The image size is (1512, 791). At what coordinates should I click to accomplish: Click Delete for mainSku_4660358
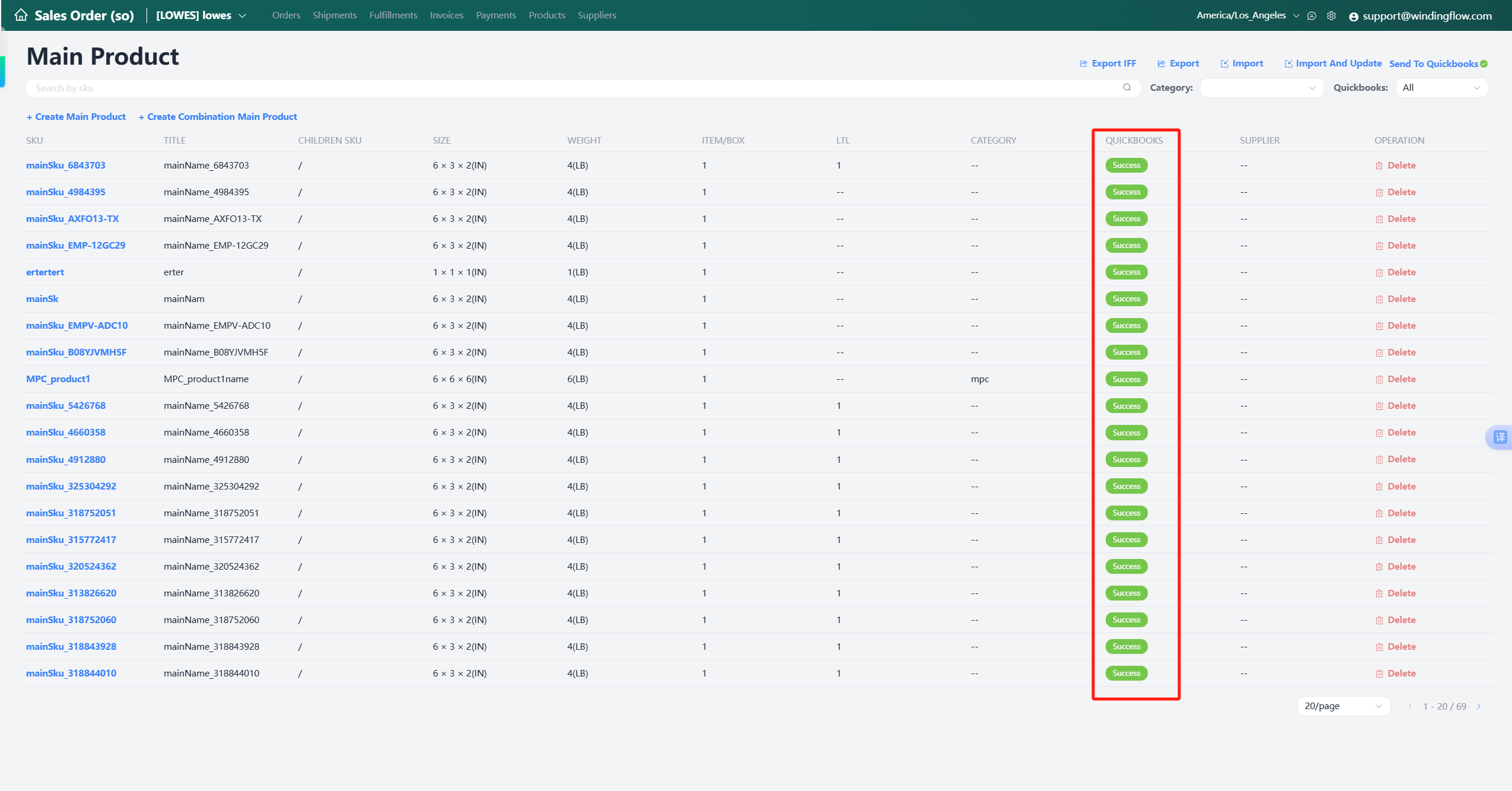tap(1396, 433)
